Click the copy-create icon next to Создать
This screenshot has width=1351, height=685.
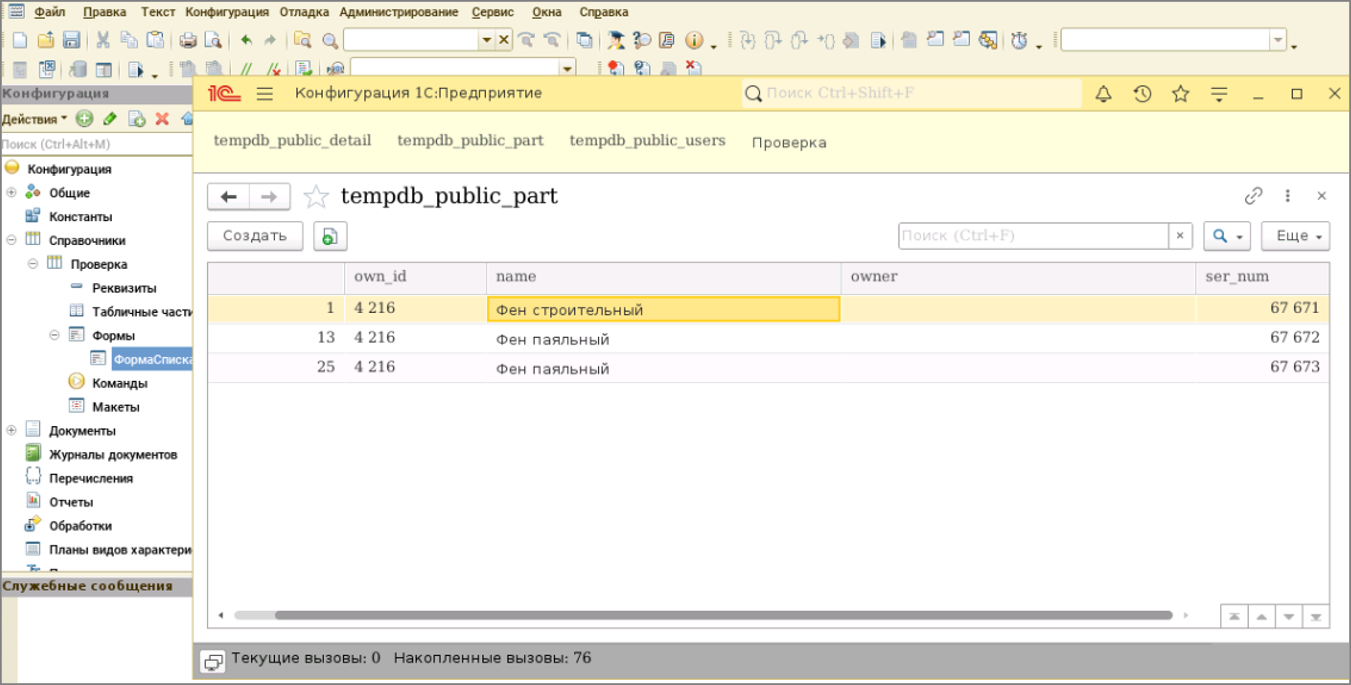pyautogui.click(x=330, y=236)
